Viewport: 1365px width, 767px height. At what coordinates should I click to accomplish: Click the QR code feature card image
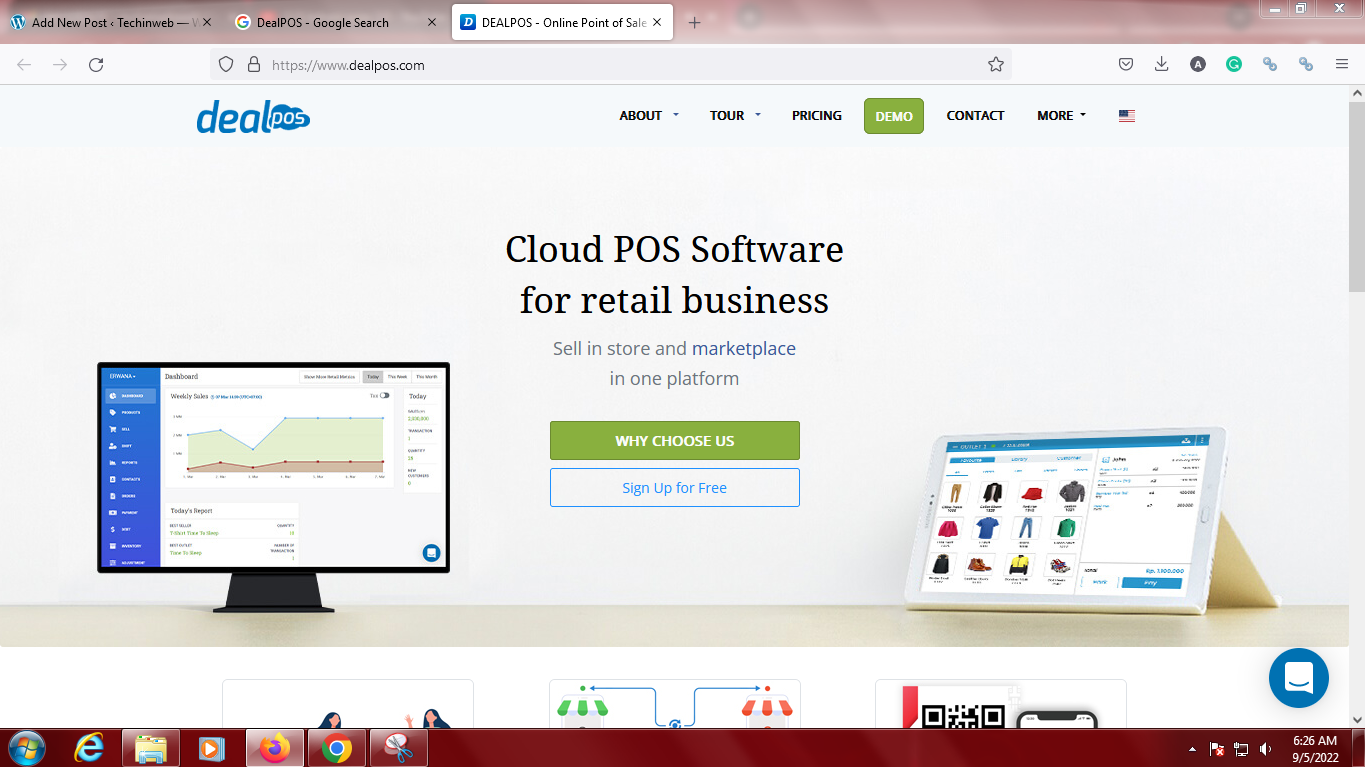coord(1001,705)
